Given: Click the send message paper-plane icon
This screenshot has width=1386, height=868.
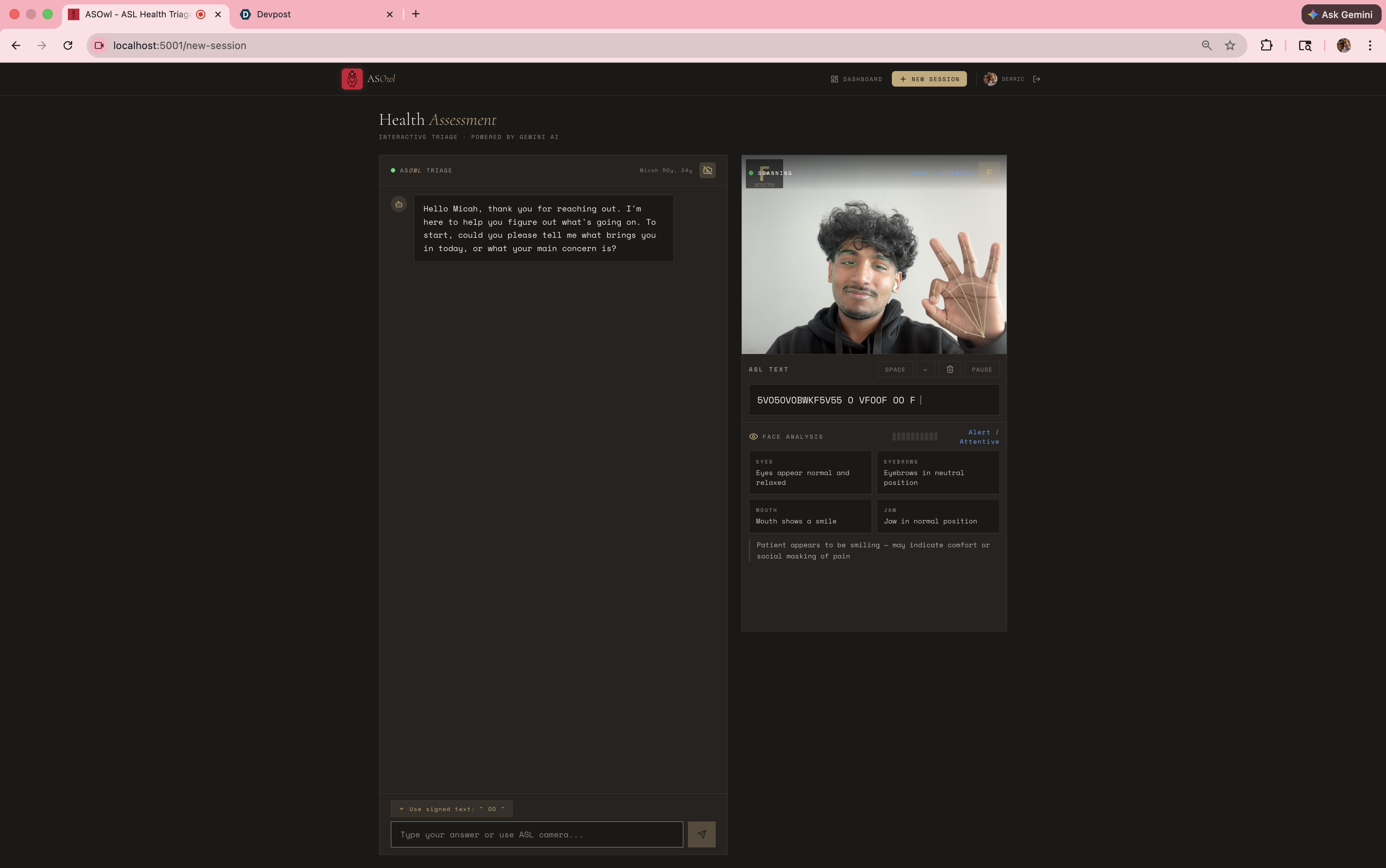Looking at the screenshot, I should point(701,834).
